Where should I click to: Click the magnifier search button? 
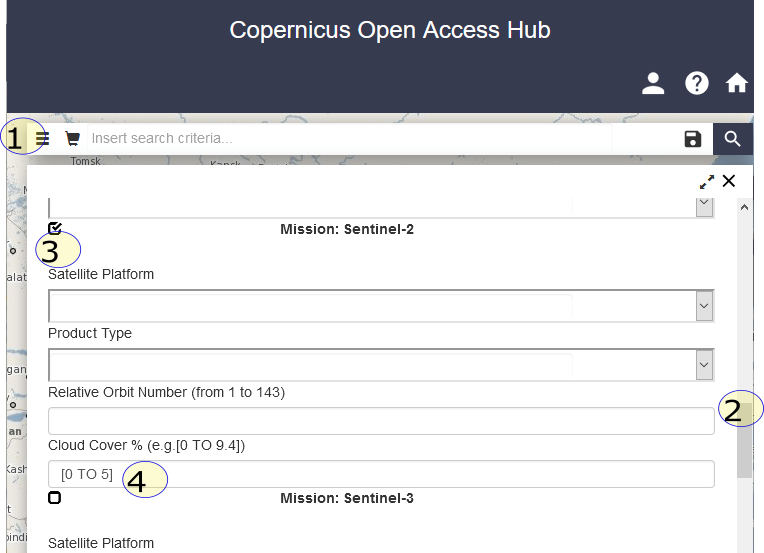coord(733,139)
